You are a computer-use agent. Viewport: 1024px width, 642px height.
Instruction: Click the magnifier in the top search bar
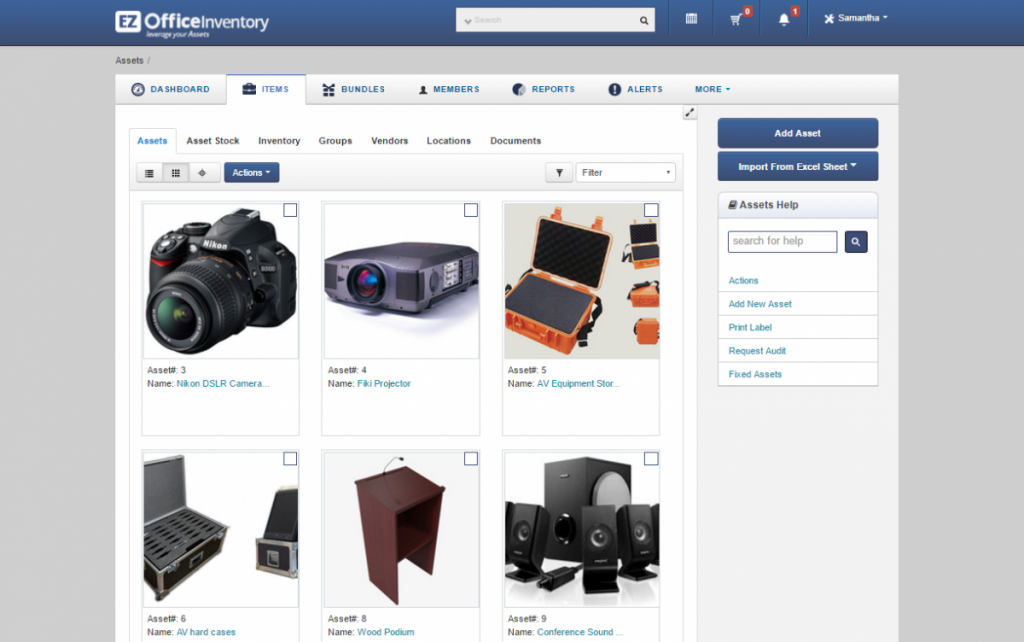[644, 19]
